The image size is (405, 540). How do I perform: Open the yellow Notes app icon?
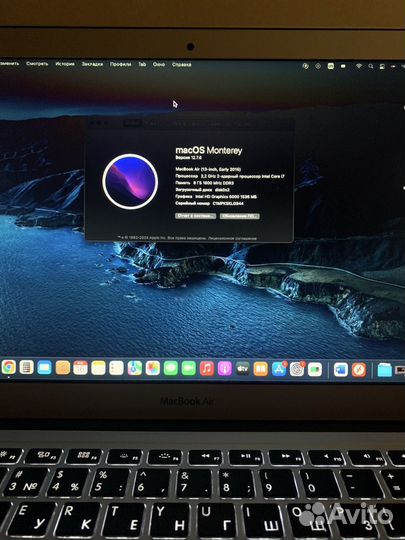[98, 368]
